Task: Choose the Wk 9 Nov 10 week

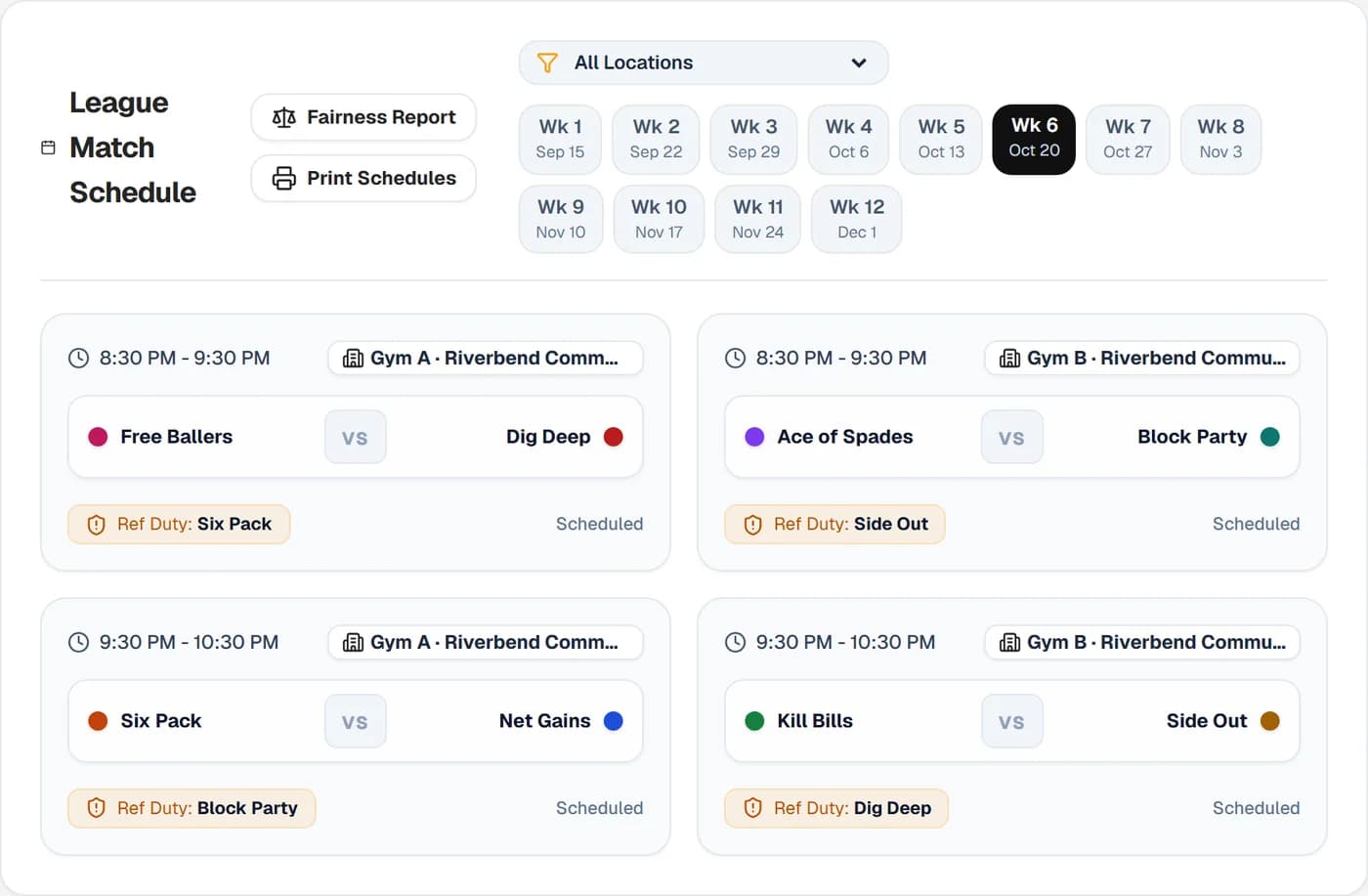Action: (561, 219)
